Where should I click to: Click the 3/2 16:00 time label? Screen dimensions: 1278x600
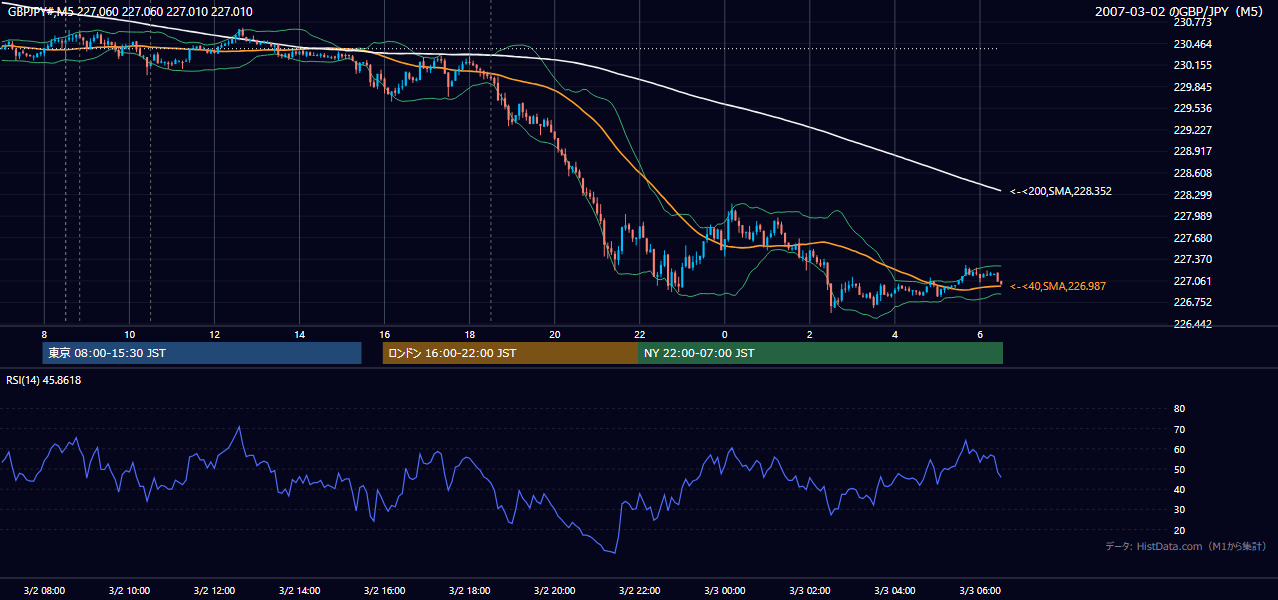point(384,590)
